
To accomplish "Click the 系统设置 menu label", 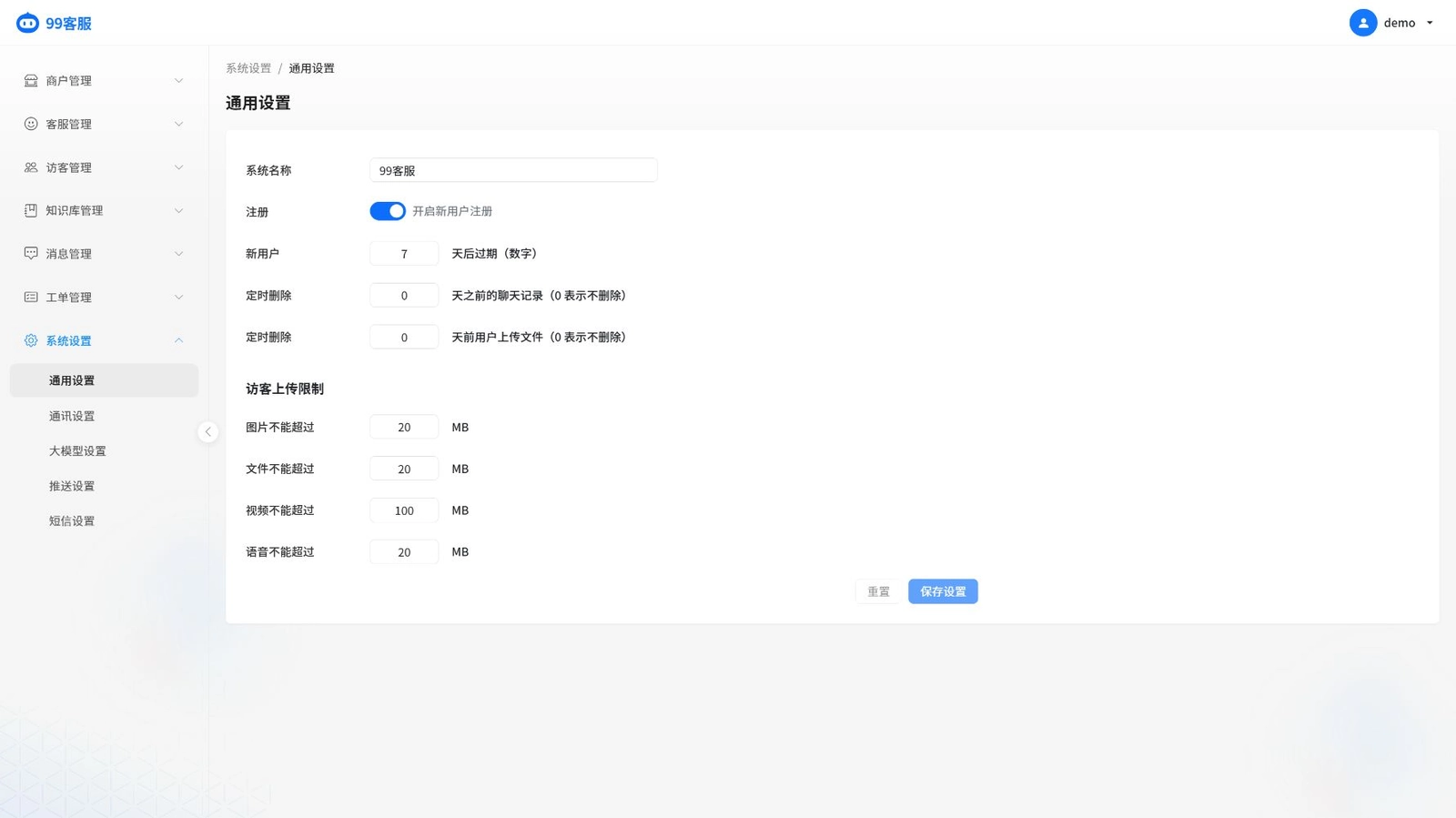I will tap(69, 340).
